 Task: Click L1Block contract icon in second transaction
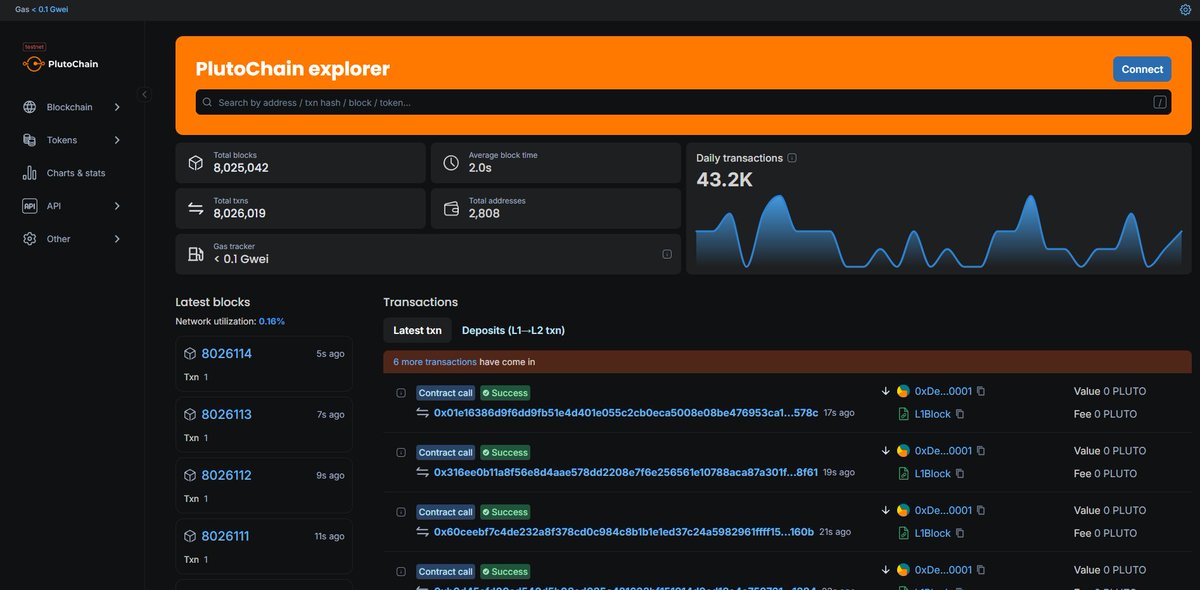pos(904,473)
